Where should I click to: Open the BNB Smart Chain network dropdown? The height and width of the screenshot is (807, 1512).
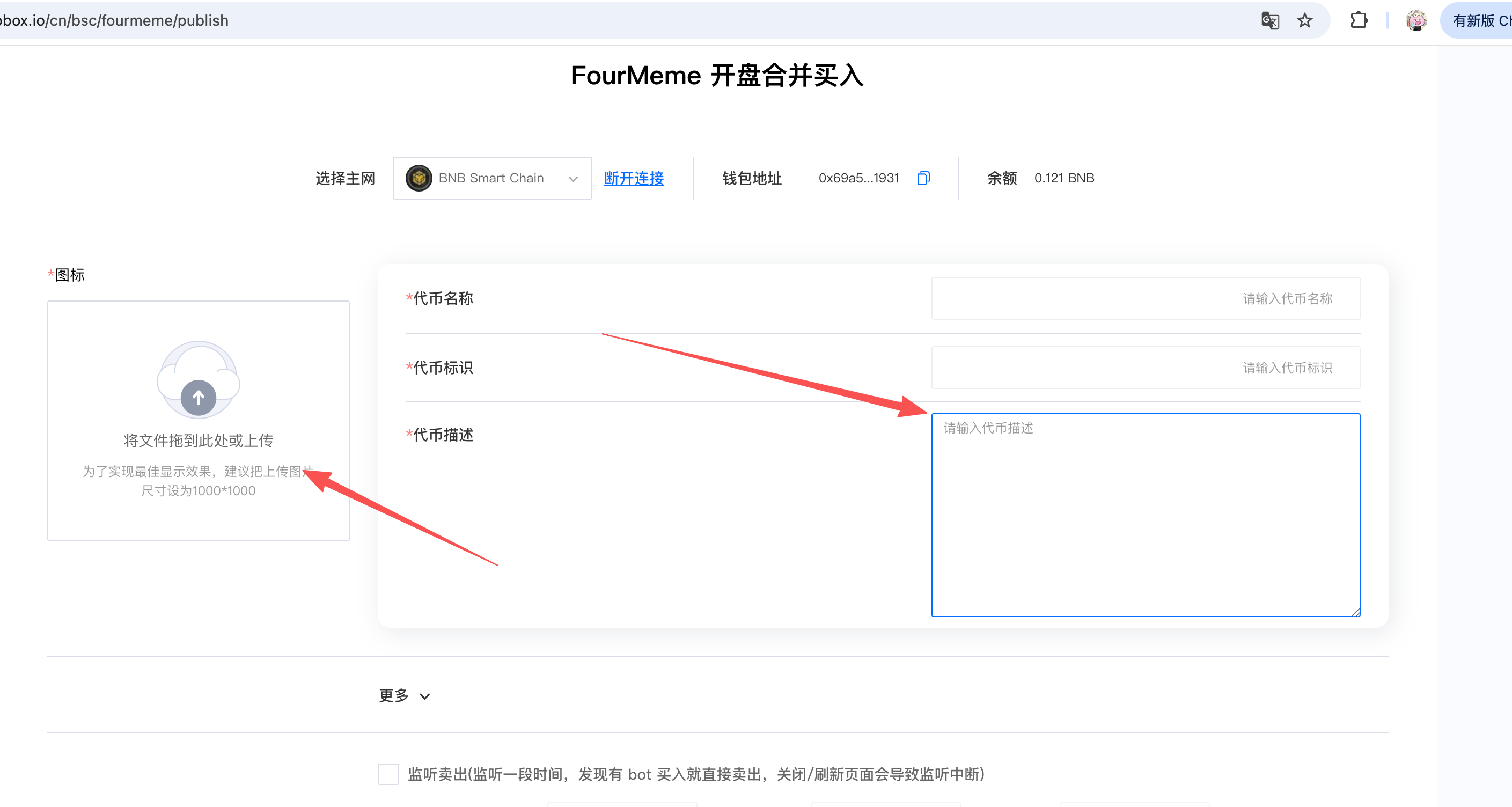click(491, 178)
